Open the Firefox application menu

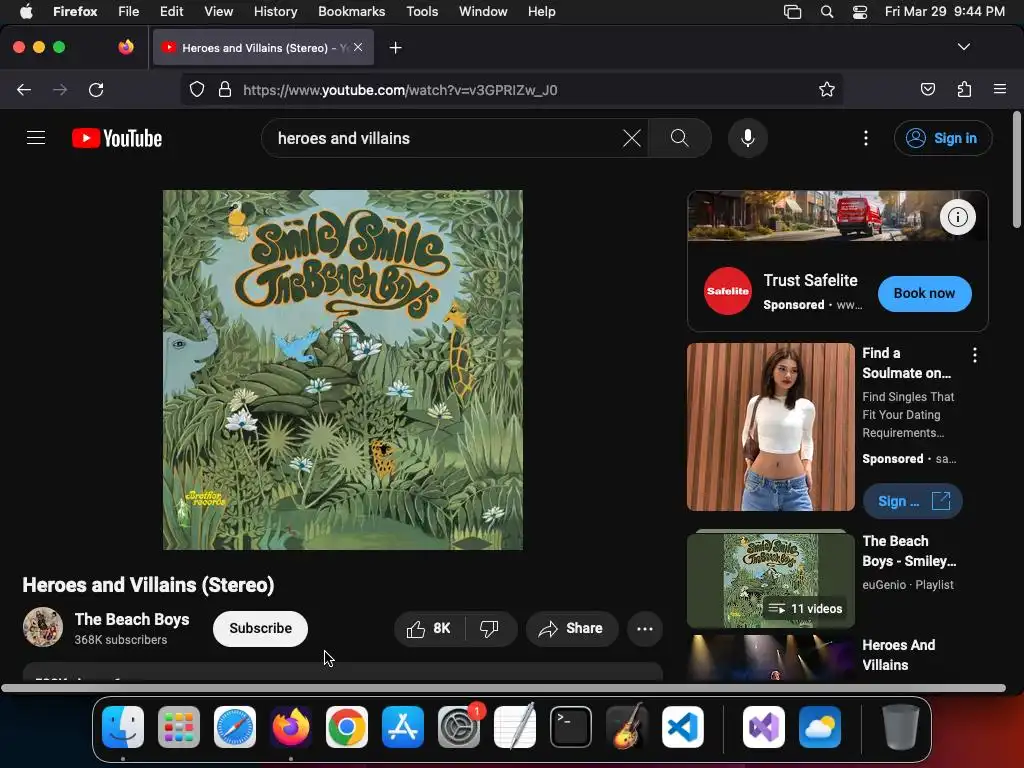coord(1000,89)
